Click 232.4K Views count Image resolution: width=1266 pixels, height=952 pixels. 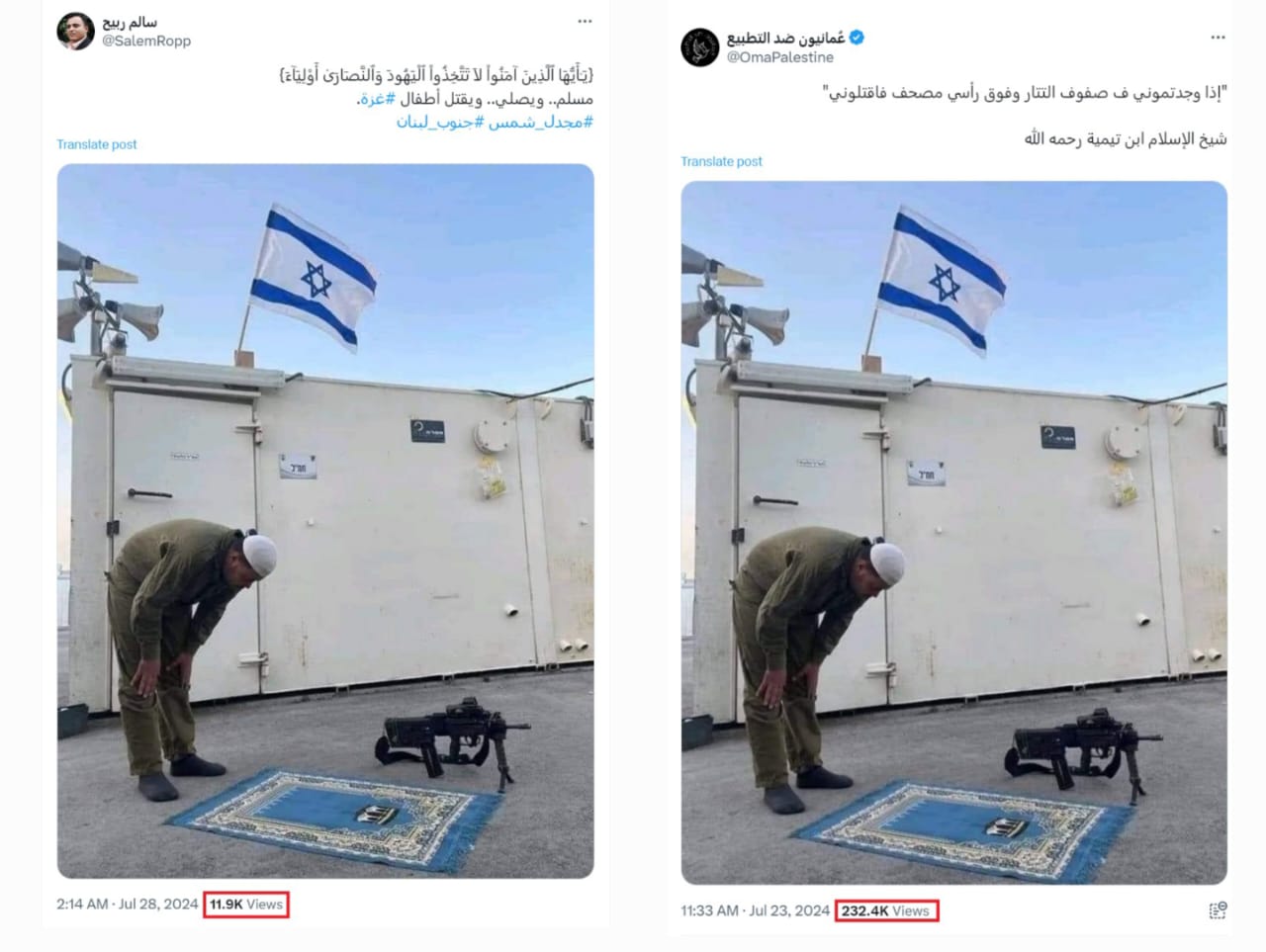point(885,910)
